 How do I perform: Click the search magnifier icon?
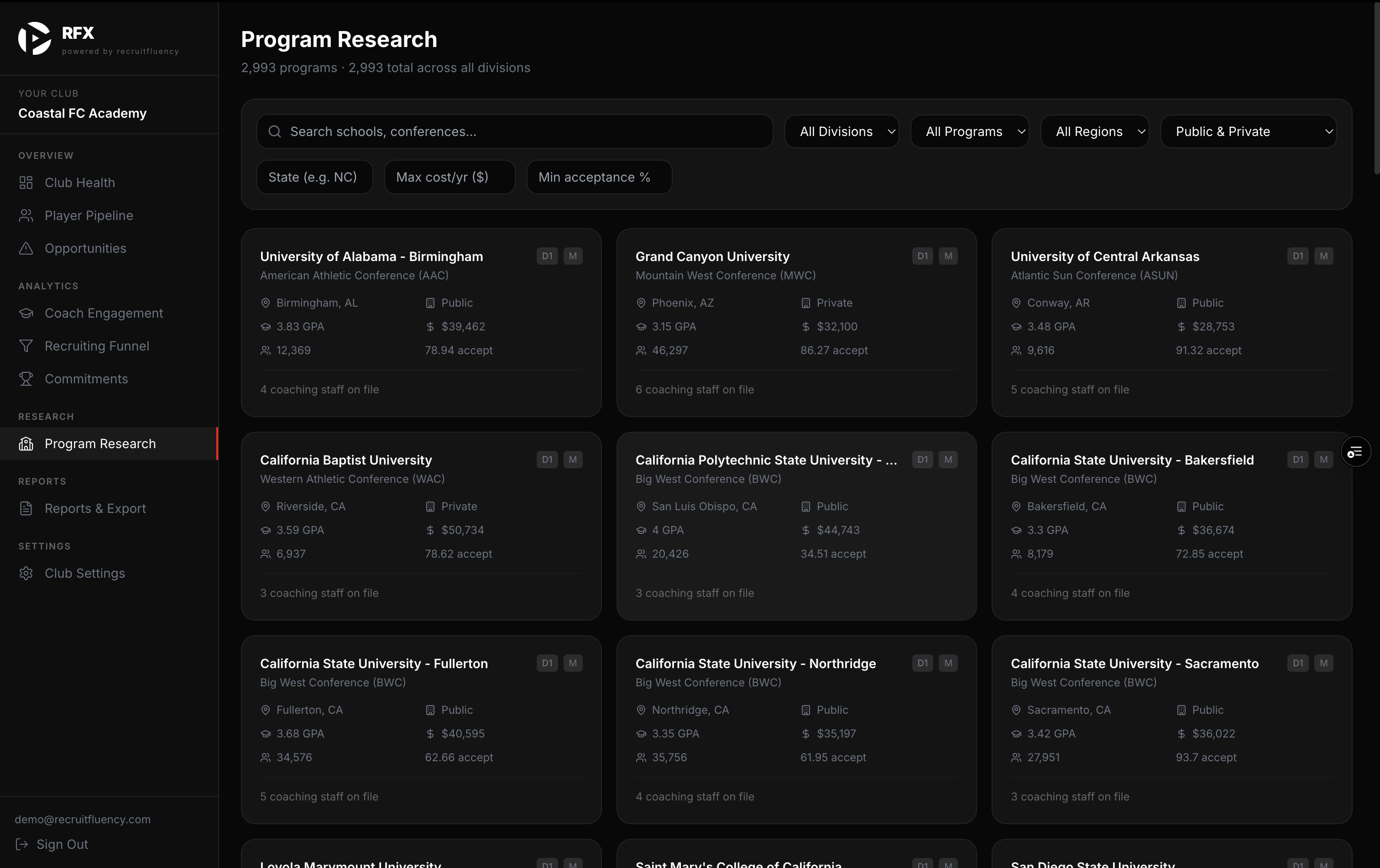275,132
